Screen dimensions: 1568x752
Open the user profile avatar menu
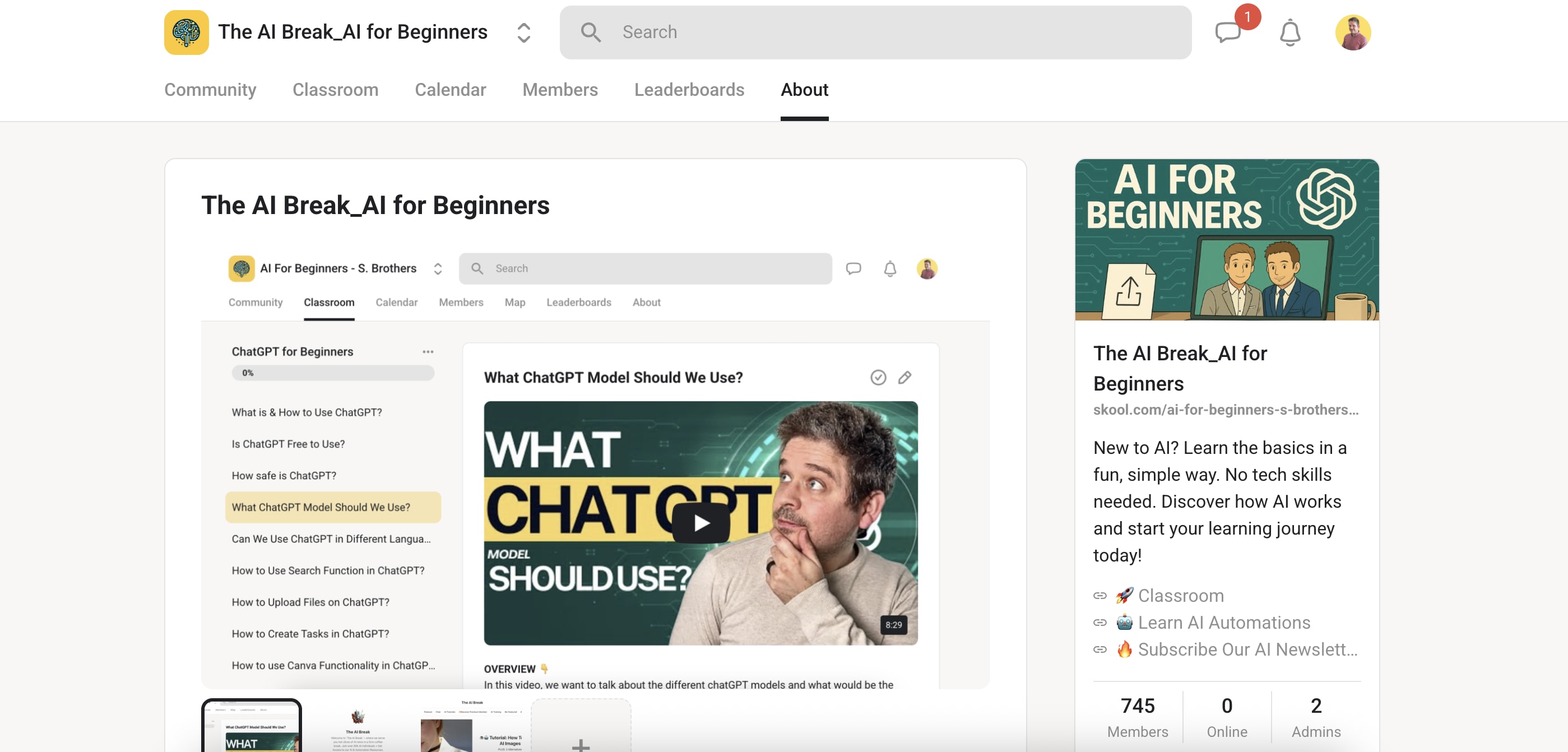[x=1352, y=33]
